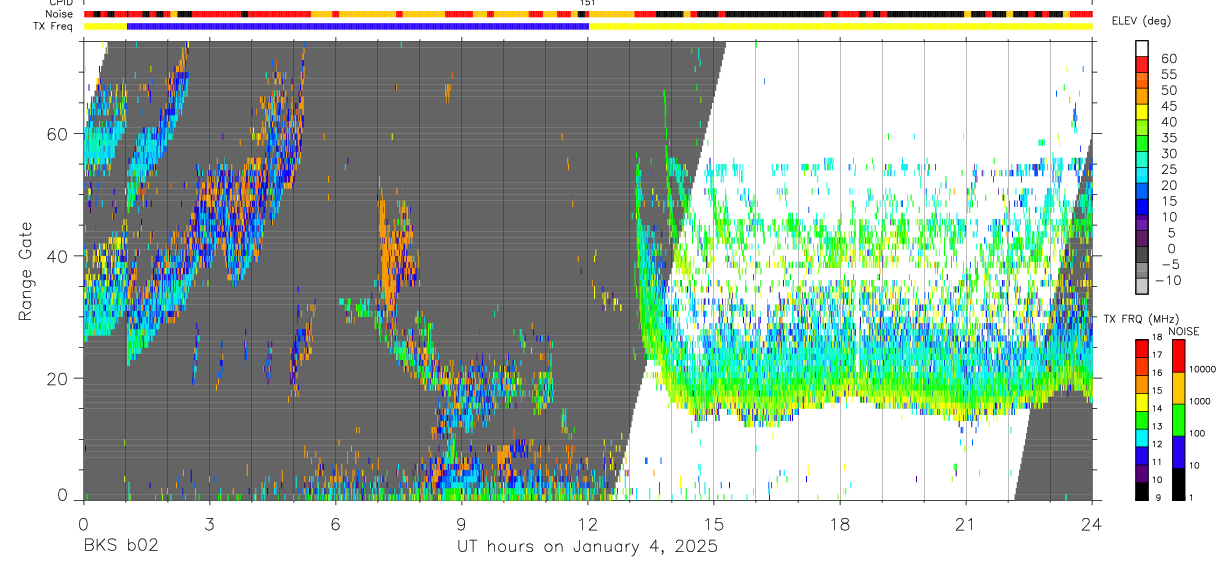Click x-axis tick label 12
Screen dimensions: 1228x567
588,524
